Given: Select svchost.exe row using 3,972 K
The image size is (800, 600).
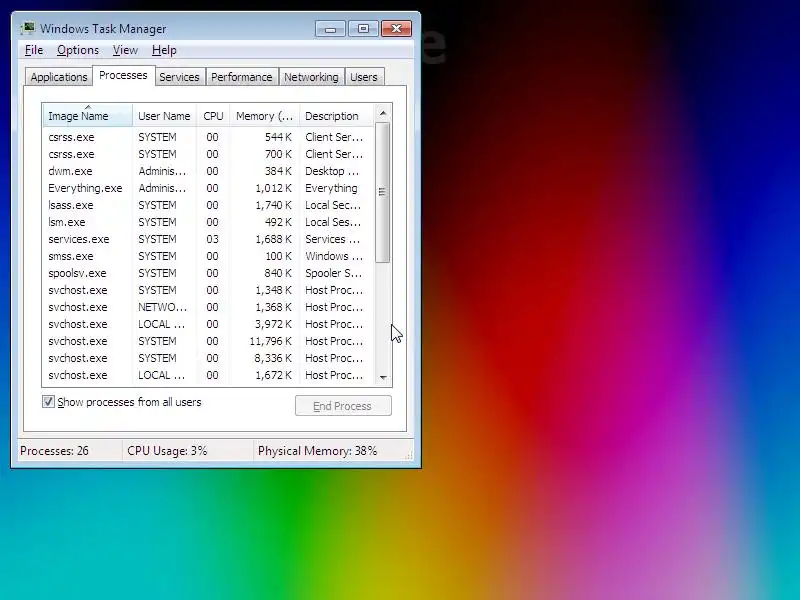Looking at the screenshot, I should (208, 324).
